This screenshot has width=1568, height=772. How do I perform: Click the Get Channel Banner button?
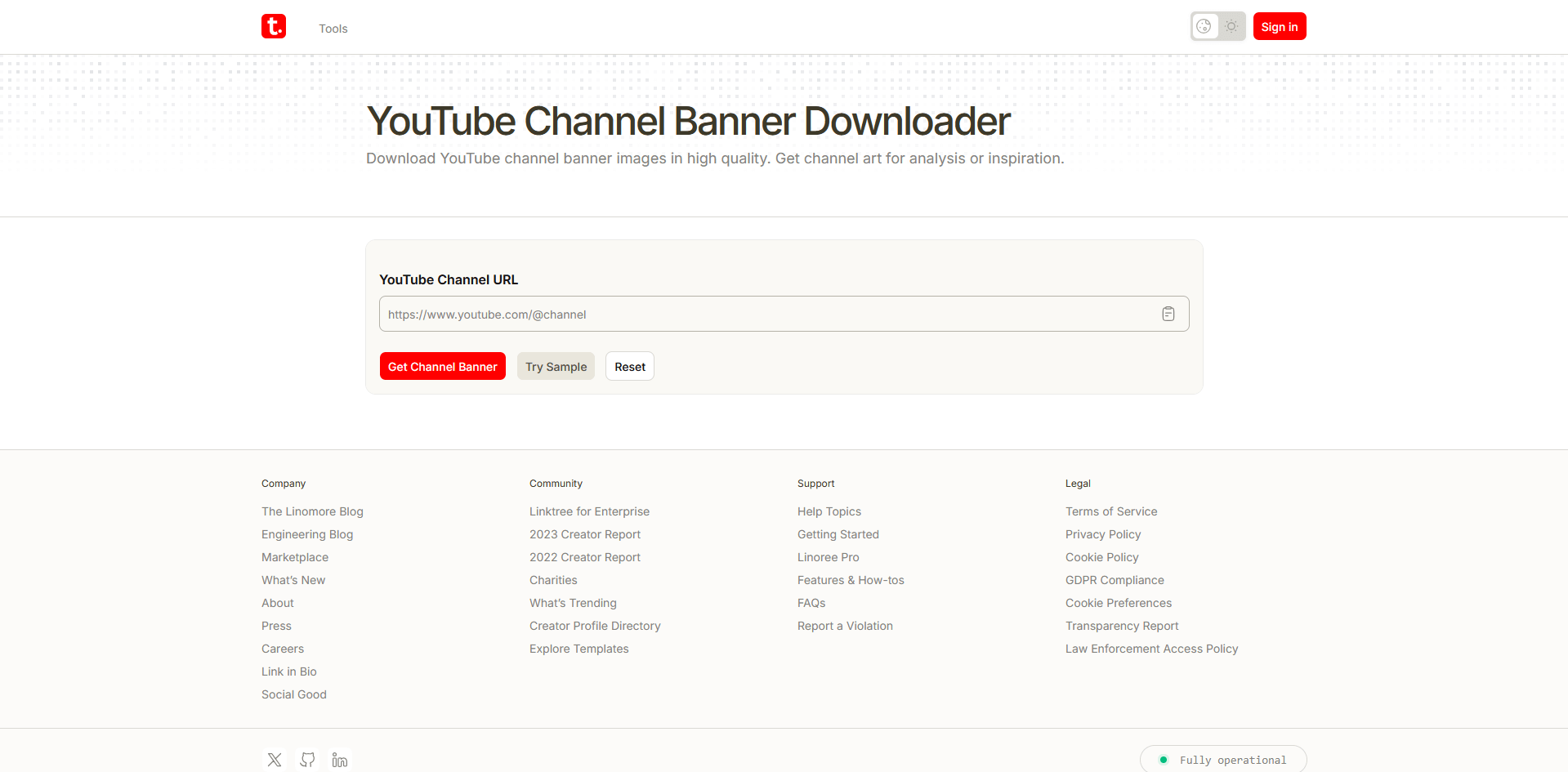(x=442, y=367)
